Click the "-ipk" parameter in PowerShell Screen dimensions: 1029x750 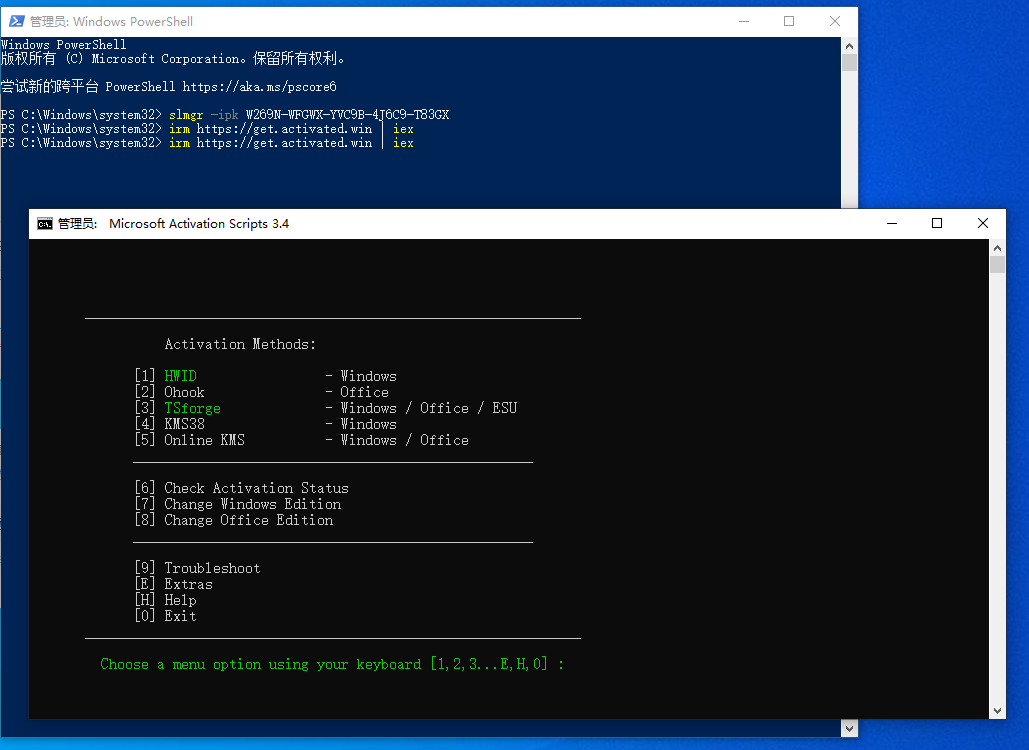(x=224, y=115)
